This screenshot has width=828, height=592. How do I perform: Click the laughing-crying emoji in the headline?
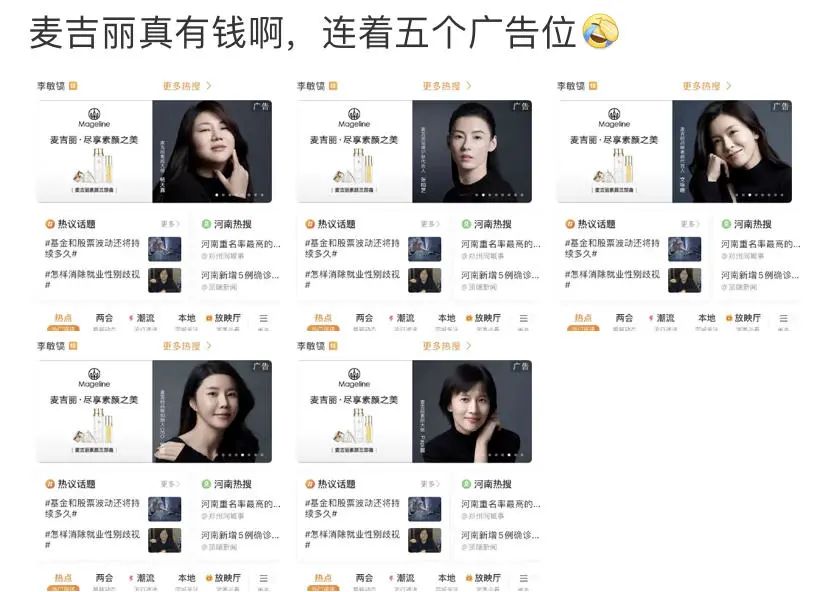(600, 32)
